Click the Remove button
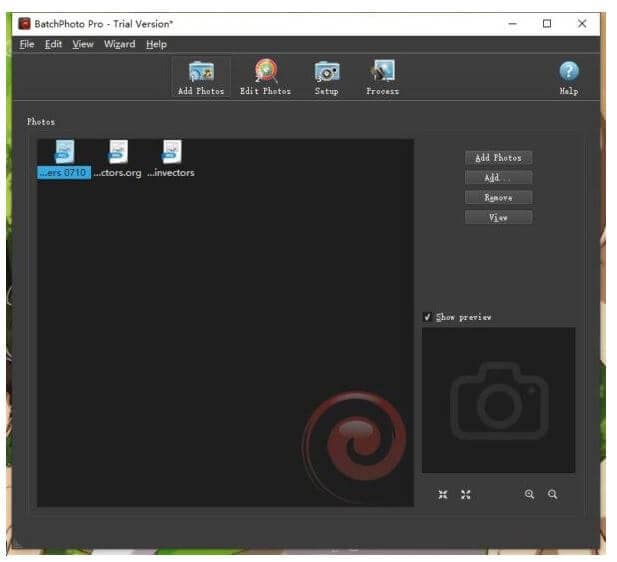 pos(499,198)
